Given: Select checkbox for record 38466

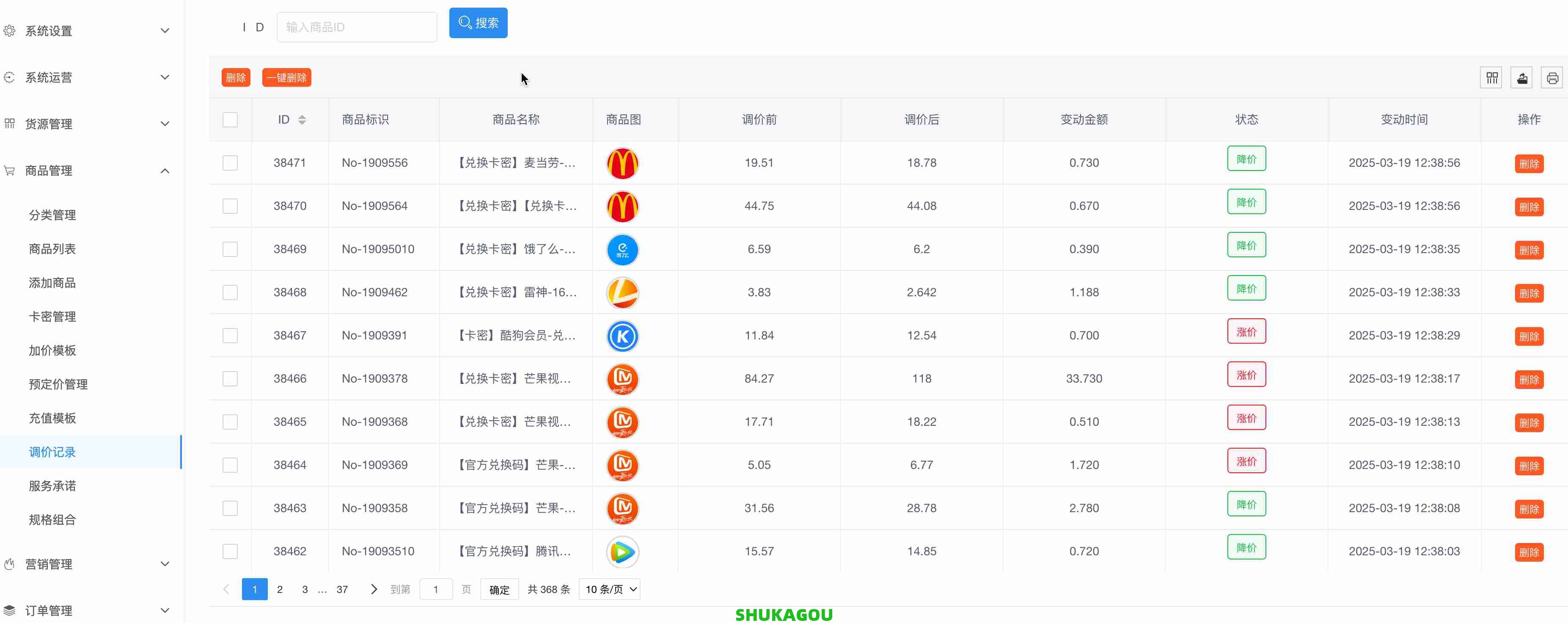Looking at the screenshot, I should (230, 379).
